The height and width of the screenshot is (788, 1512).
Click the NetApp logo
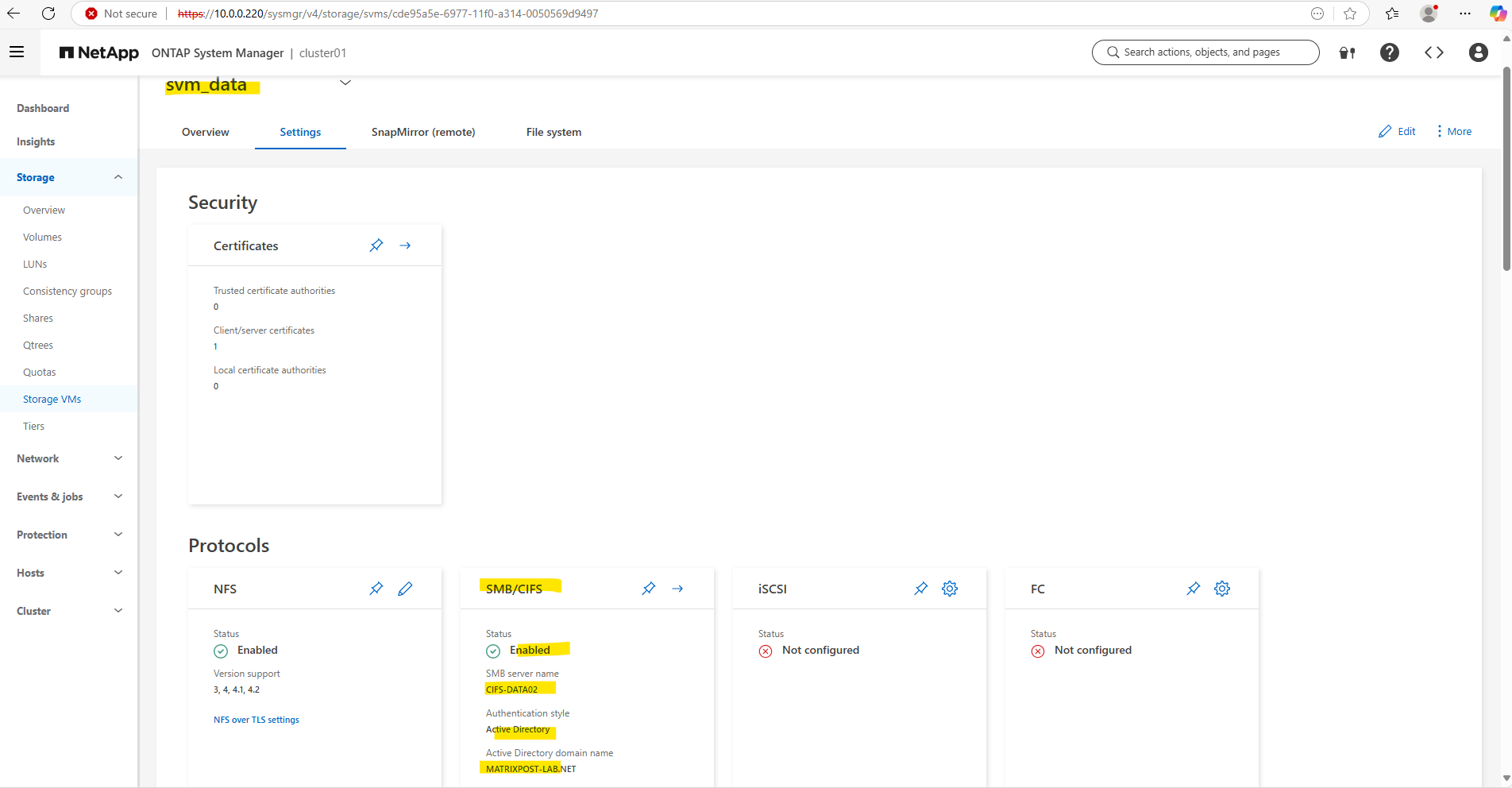[x=99, y=52]
